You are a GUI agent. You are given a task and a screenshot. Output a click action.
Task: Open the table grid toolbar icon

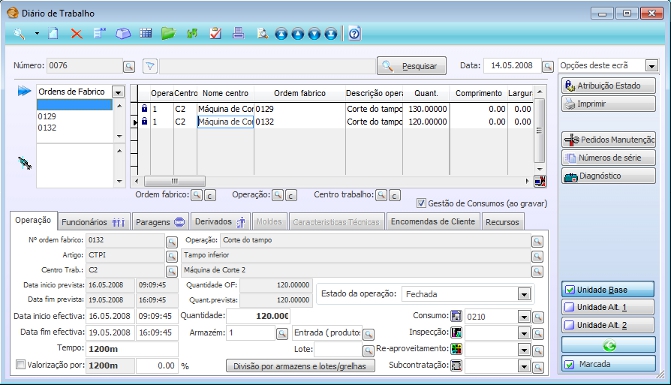coord(146,33)
